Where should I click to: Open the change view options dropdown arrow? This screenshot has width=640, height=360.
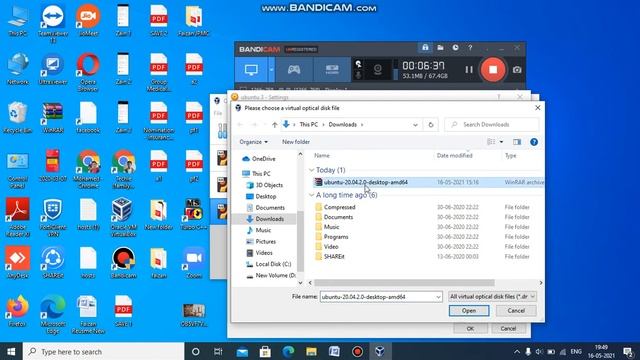point(501,142)
